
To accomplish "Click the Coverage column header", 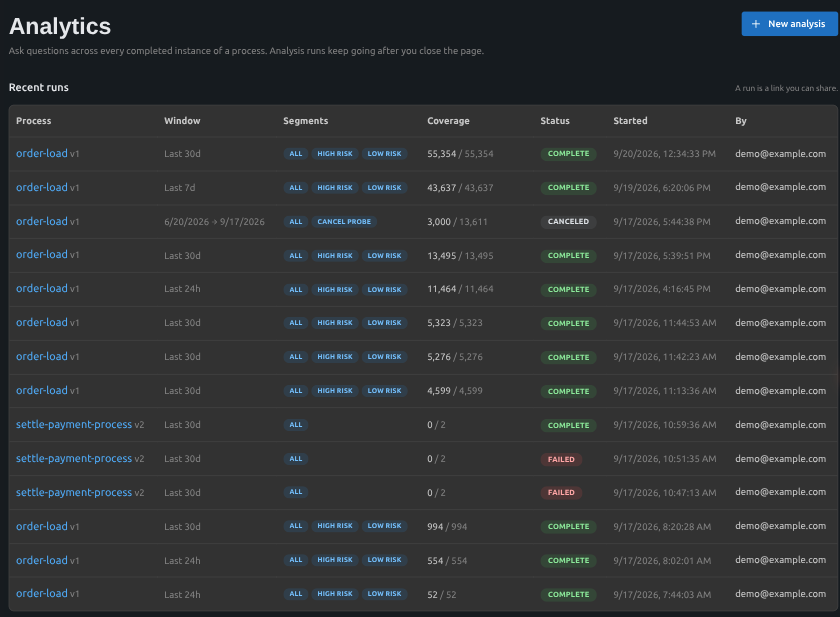I will click(x=448, y=121).
